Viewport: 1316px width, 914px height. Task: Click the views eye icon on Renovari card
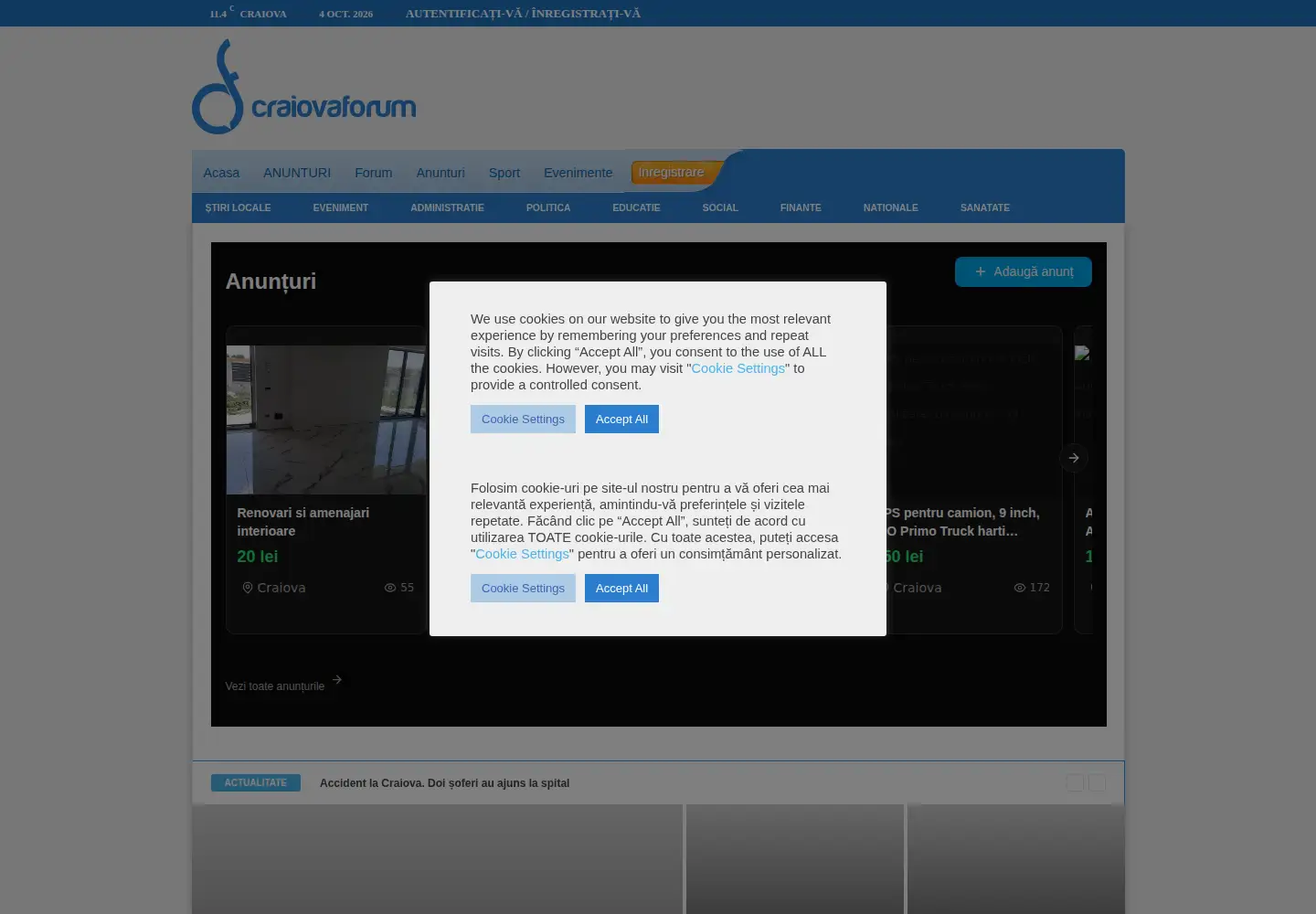(390, 588)
